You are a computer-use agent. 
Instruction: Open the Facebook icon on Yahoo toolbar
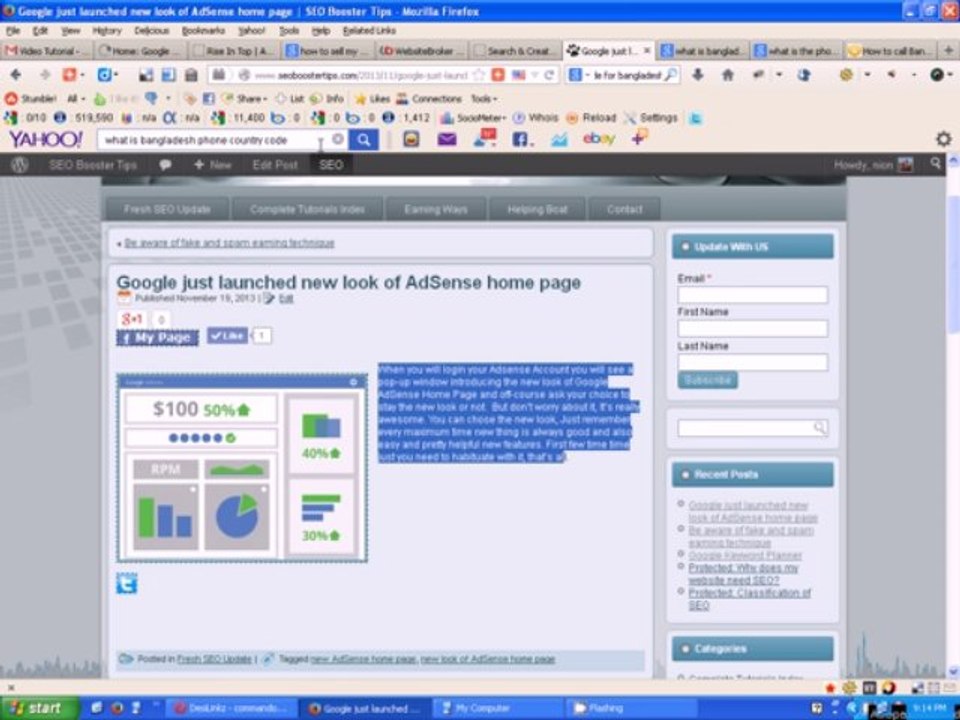[522, 140]
